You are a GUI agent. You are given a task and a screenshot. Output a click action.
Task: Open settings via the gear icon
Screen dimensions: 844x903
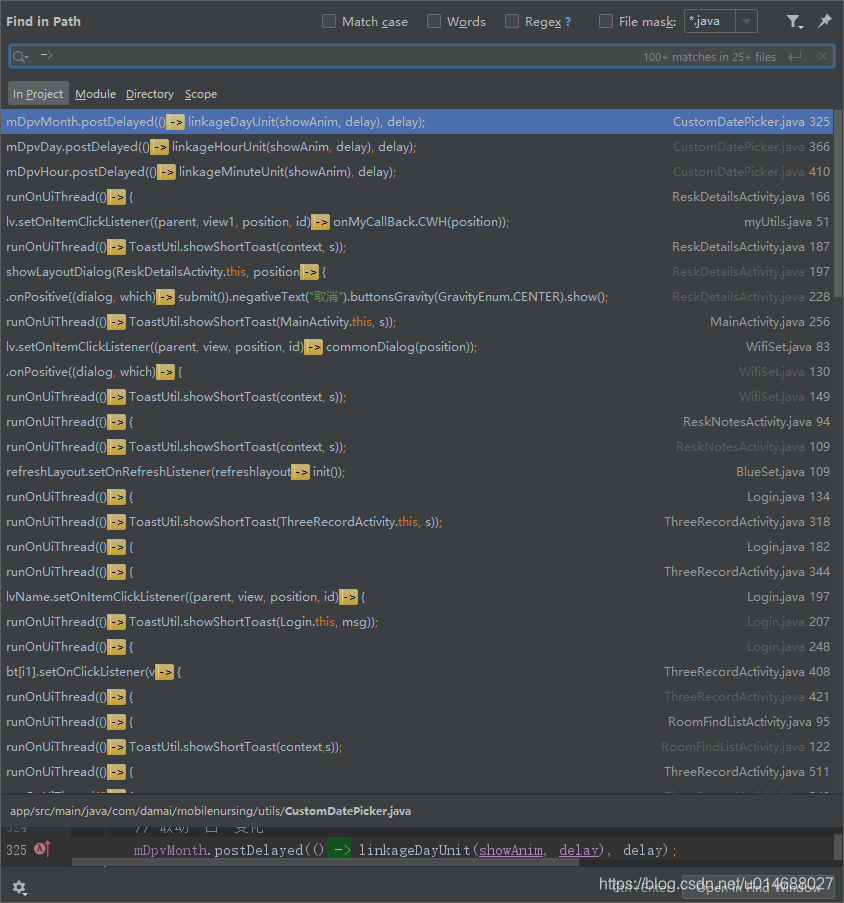coord(18,887)
